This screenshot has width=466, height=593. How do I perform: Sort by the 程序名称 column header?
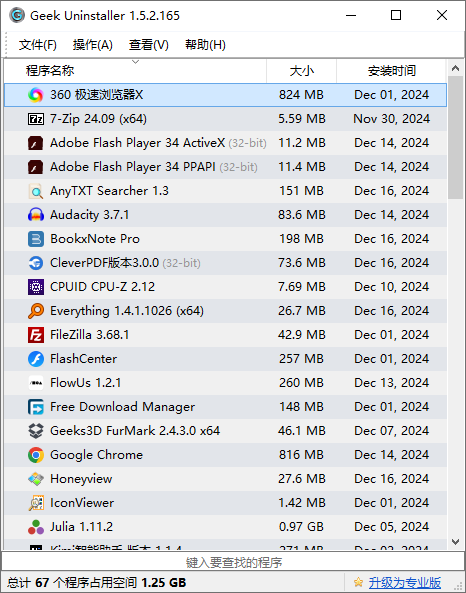click(x=135, y=71)
